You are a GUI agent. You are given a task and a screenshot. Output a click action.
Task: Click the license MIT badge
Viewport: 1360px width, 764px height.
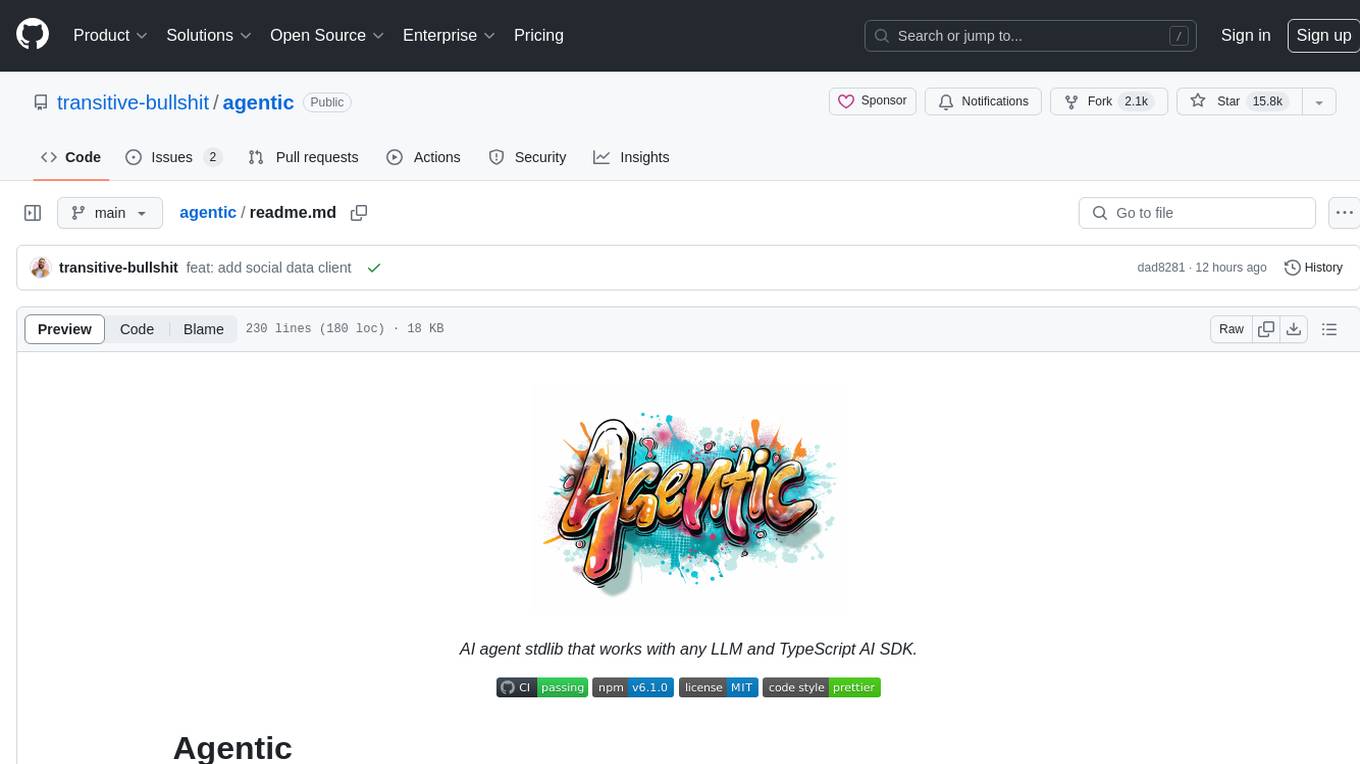point(718,687)
